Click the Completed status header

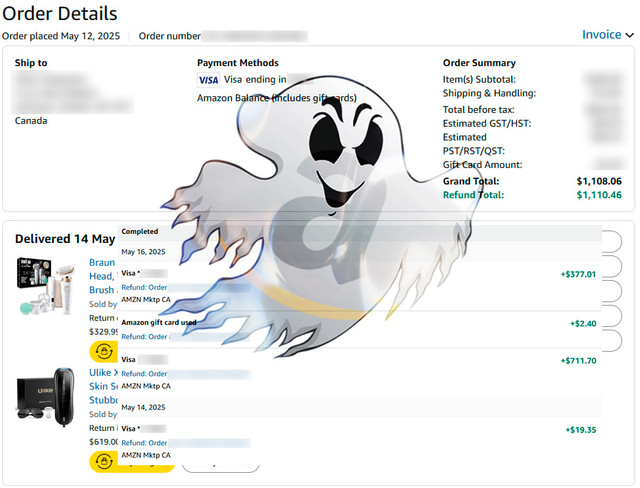point(140,231)
